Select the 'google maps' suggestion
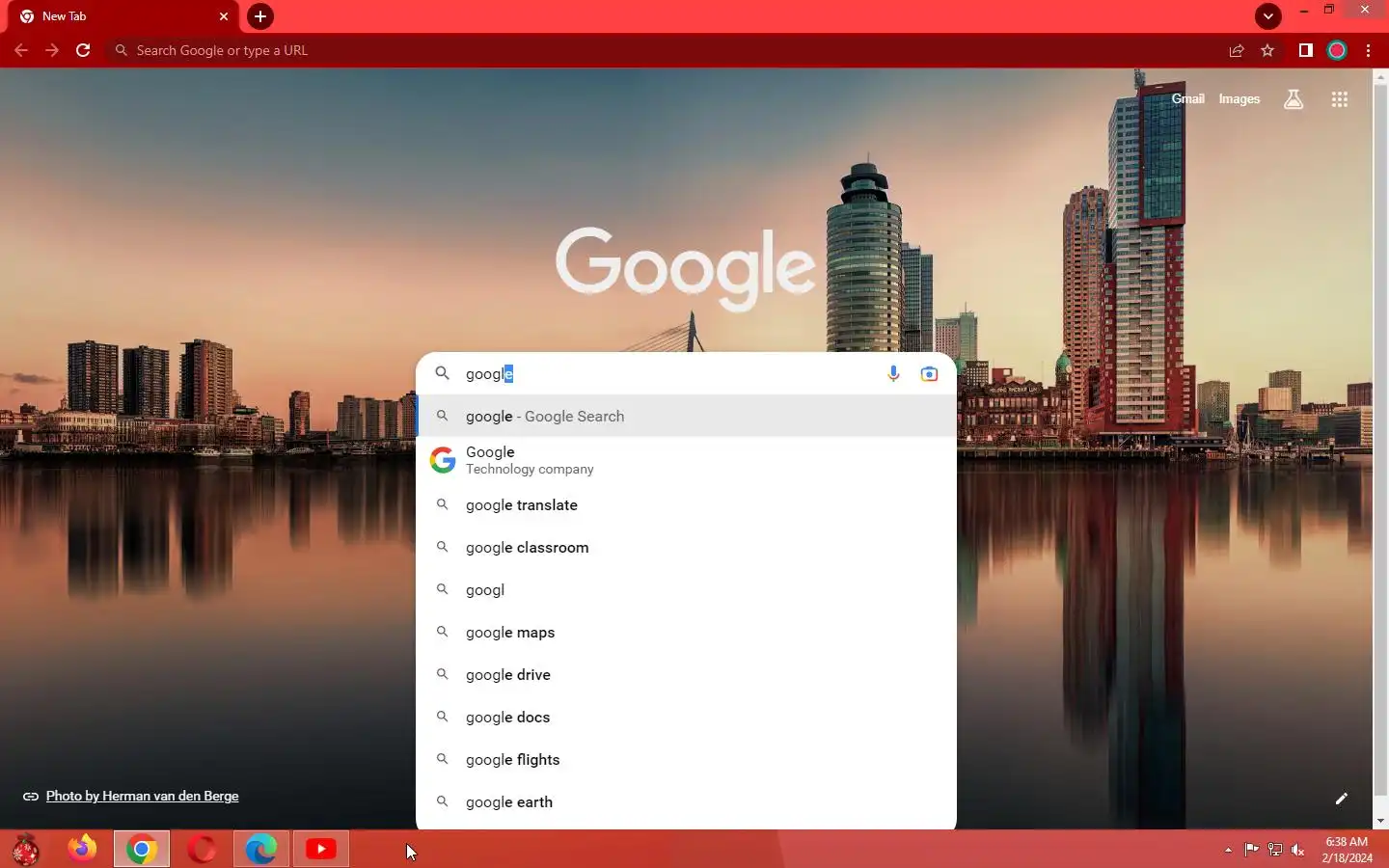 pyautogui.click(x=686, y=632)
